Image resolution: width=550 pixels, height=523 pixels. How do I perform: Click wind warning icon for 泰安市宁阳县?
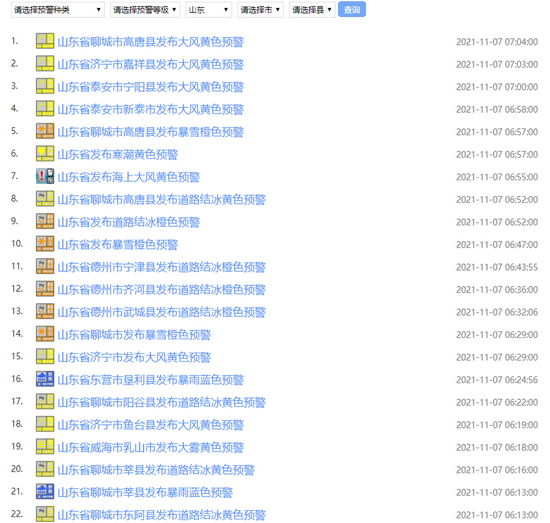click(x=45, y=86)
